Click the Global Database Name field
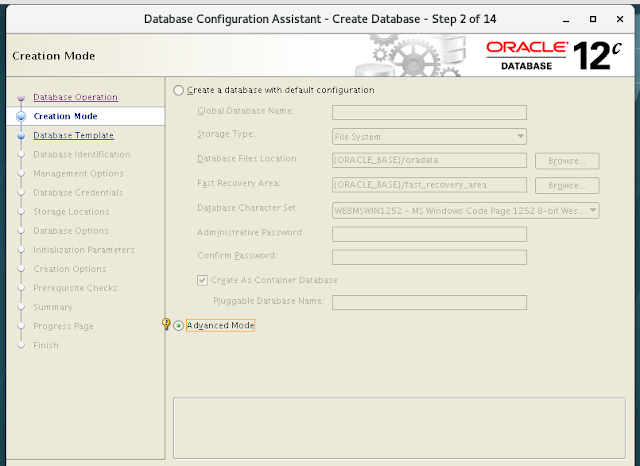The height and width of the screenshot is (466, 640). tap(429, 112)
